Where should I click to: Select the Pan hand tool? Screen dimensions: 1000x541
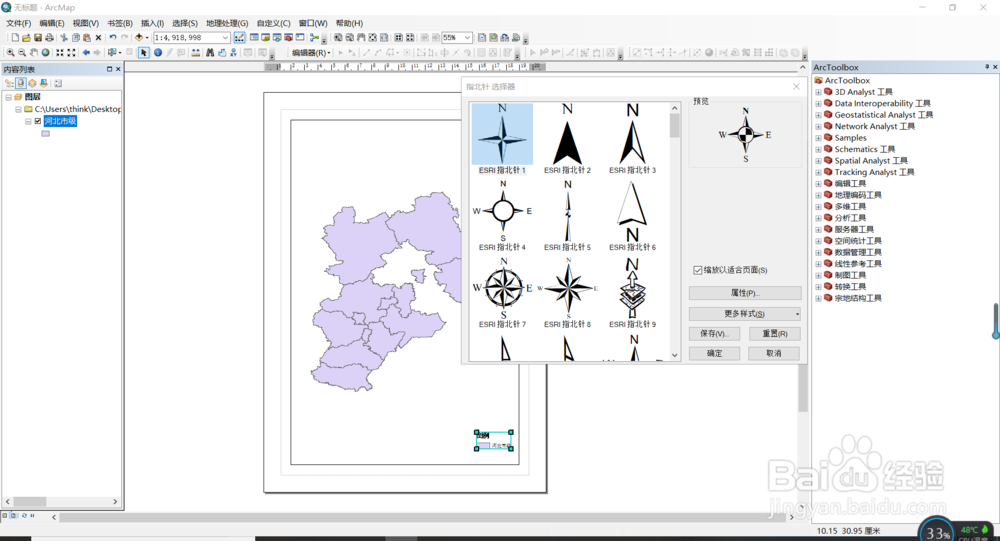pyautogui.click(x=34, y=53)
